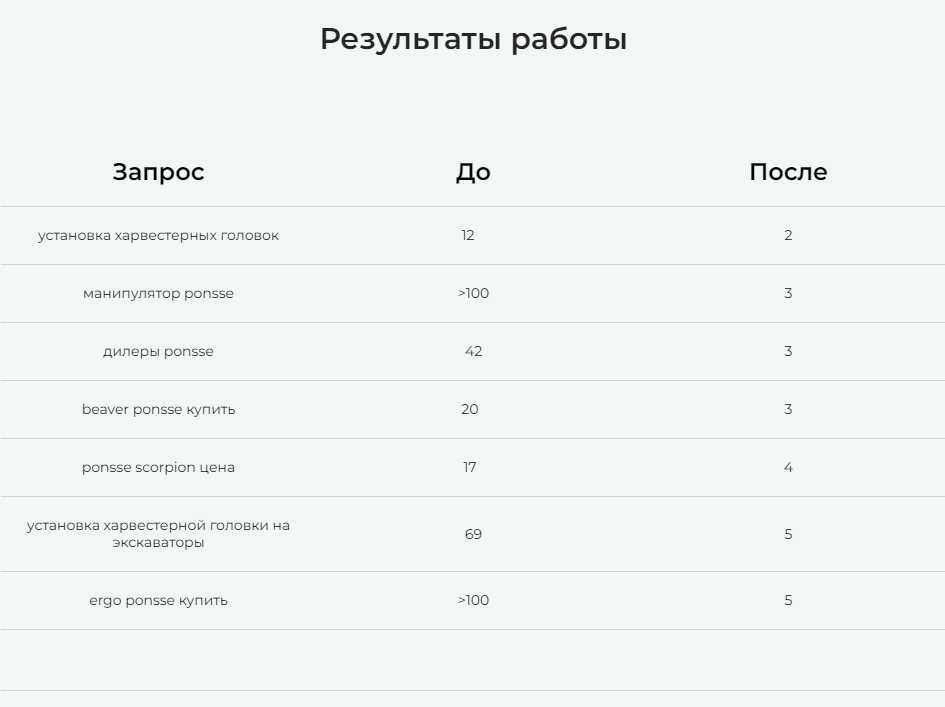Click the "beaver ponsse купить" query
The width and height of the screenshot is (945, 707).
point(158,410)
